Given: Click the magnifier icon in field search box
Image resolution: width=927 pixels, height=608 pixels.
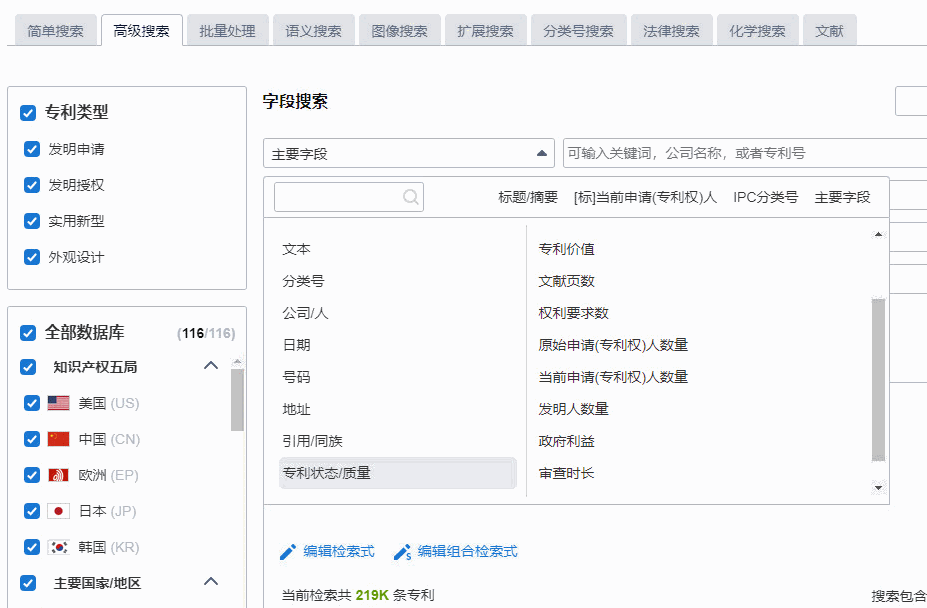Looking at the screenshot, I should coord(410,197).
